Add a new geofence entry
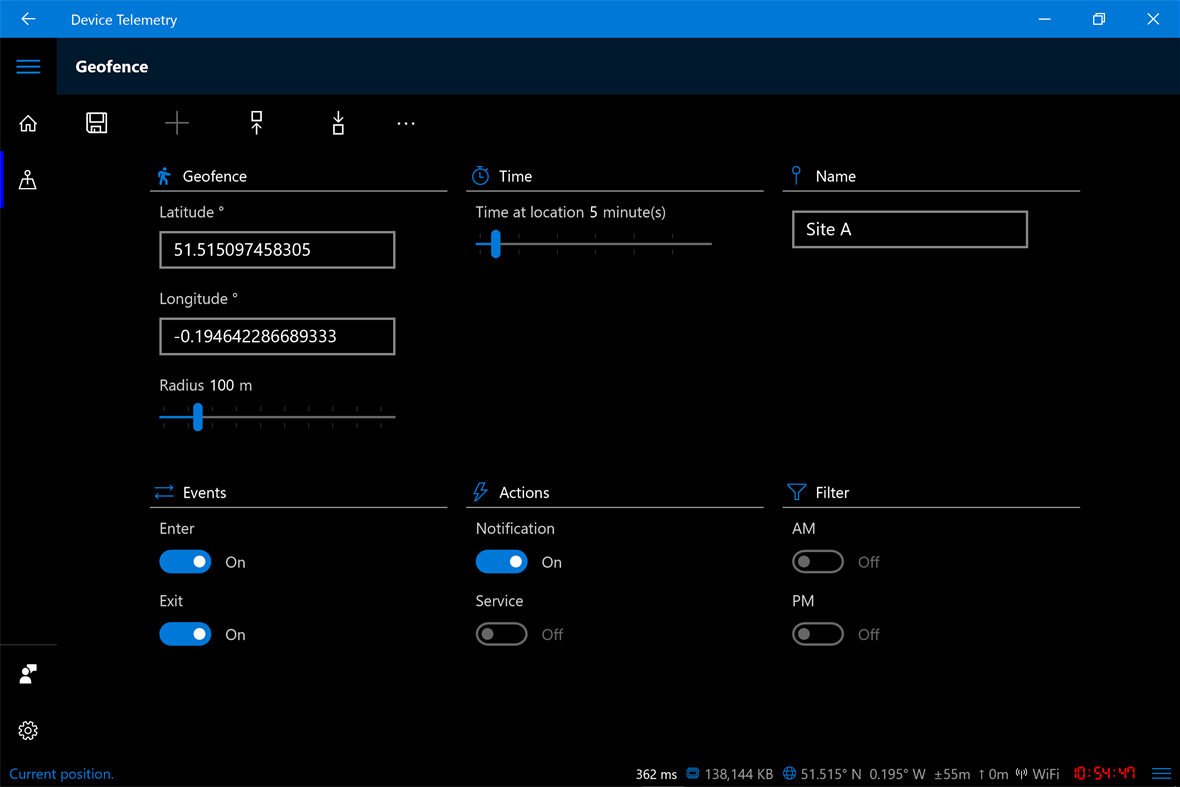Viewport: 1180px width, 787px height. pos(176,122)
